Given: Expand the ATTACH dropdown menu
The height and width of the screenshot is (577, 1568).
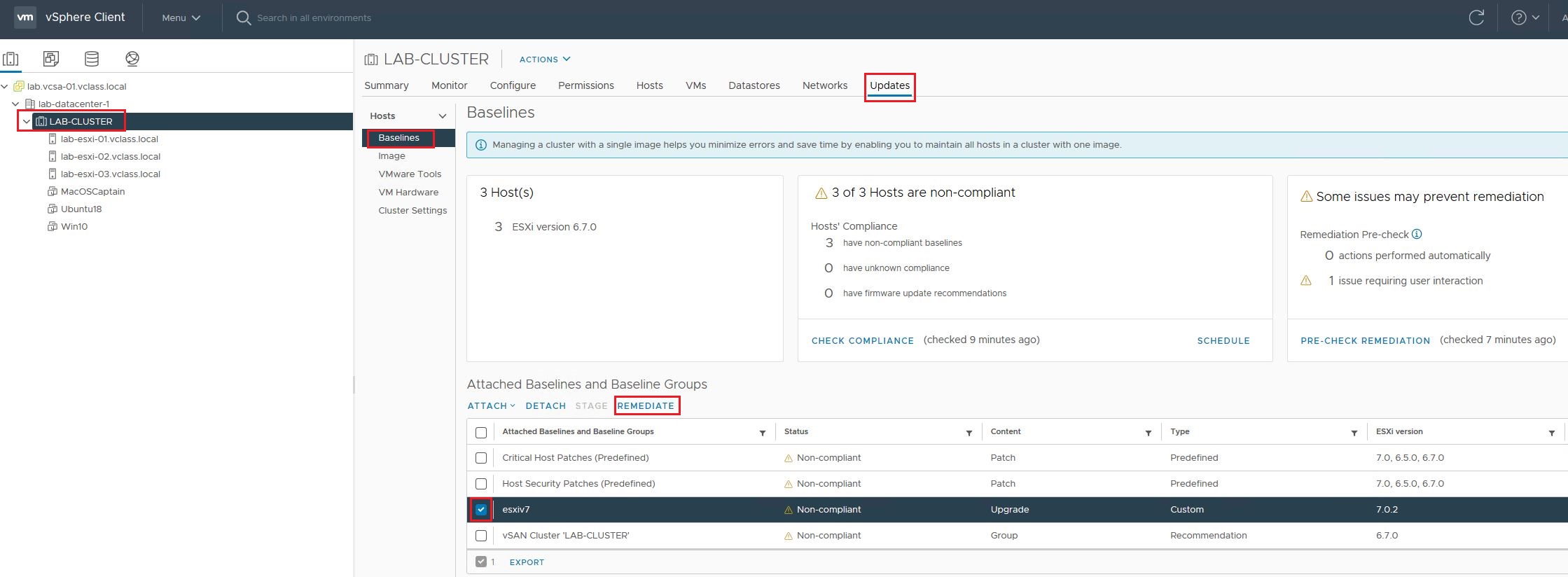Looking at the screenshot, I should pyautogui.click(x=491, y=406).
